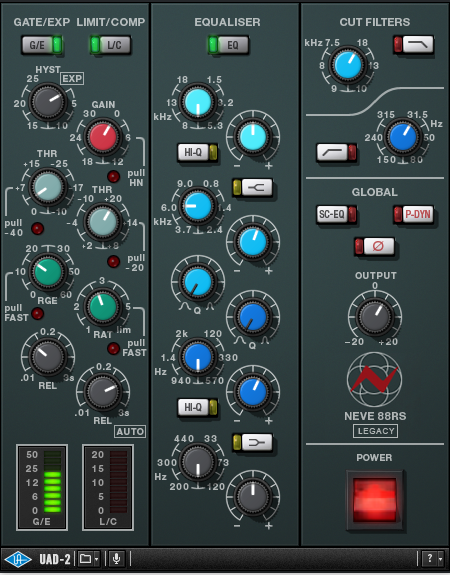Click the microphone icon in toolbar
Screen dimensions: 450x575
116,559
